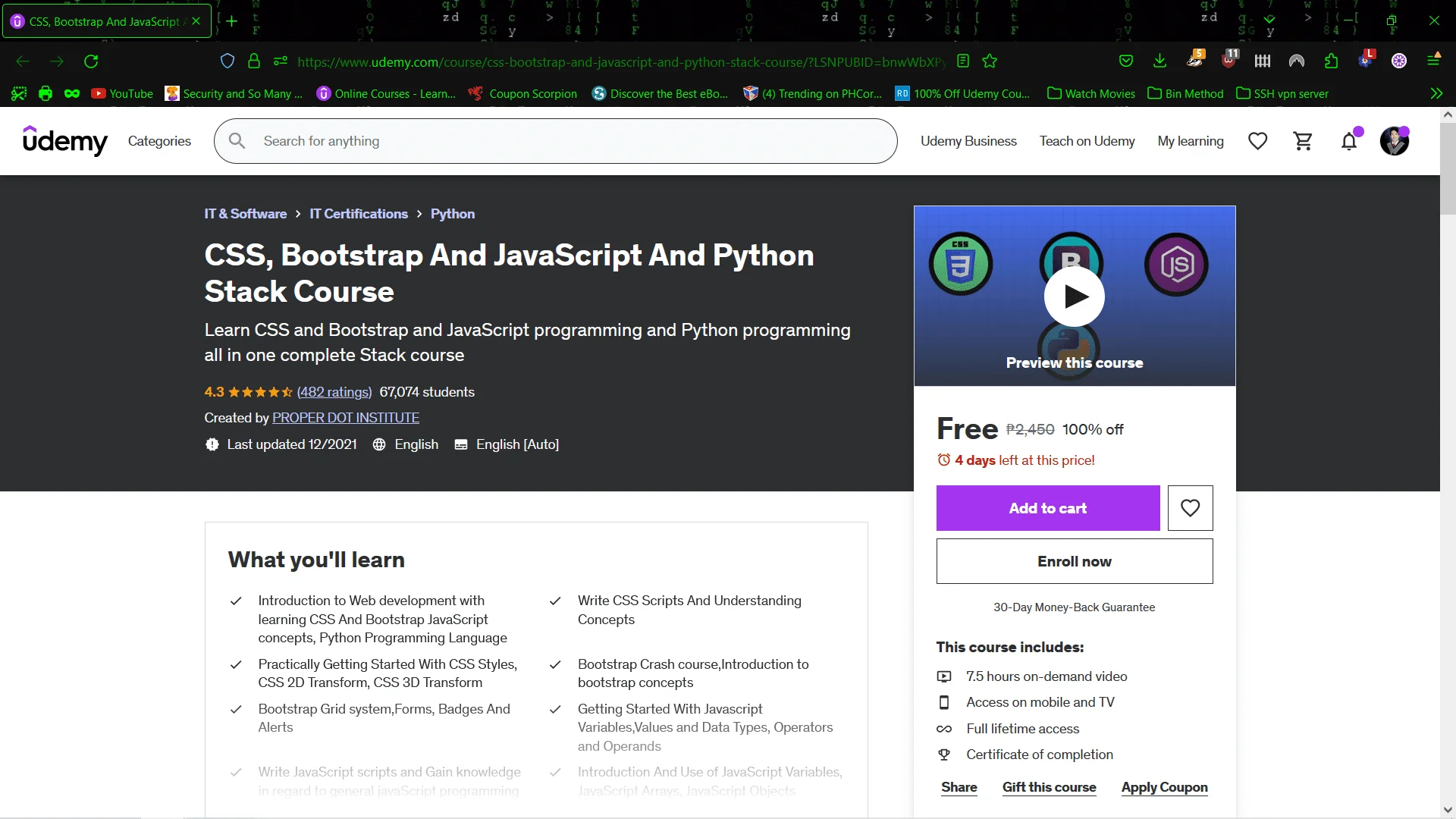Toggle reader view icon in address bar
The width and height of the screenshot is (1456, 819).
[x=963, y=61]
